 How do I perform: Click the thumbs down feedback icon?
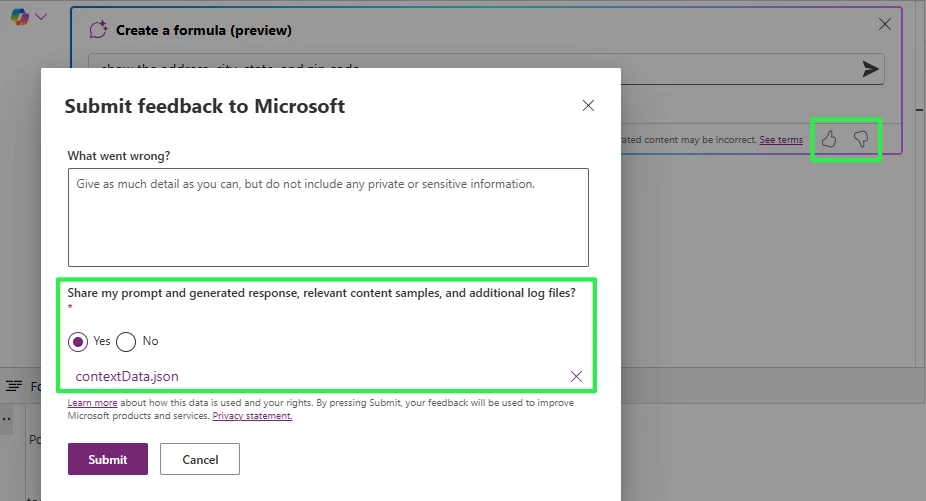pyautogui.click(x=862, y=139)
